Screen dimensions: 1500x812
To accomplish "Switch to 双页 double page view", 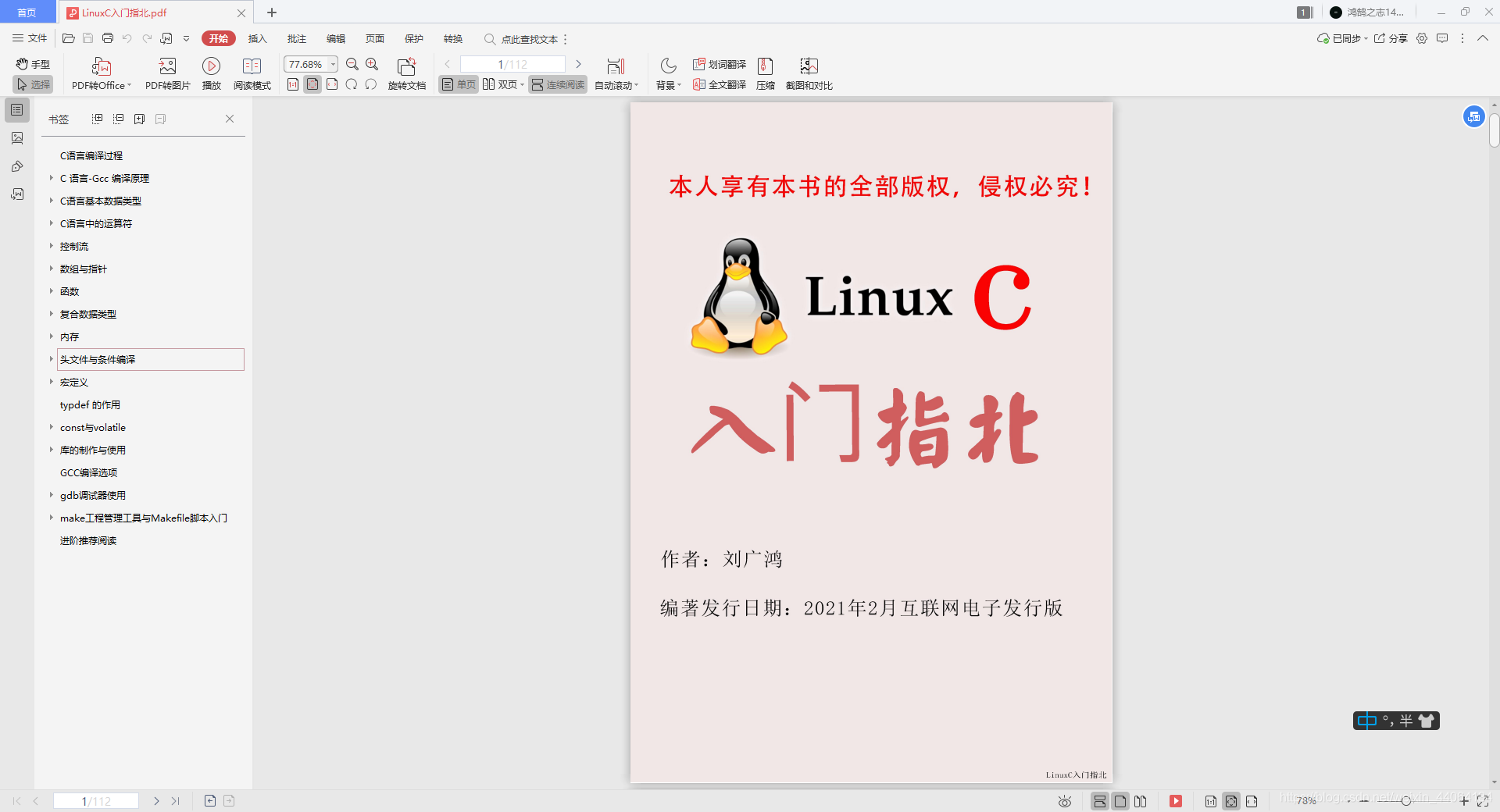I will pos(503,84).
